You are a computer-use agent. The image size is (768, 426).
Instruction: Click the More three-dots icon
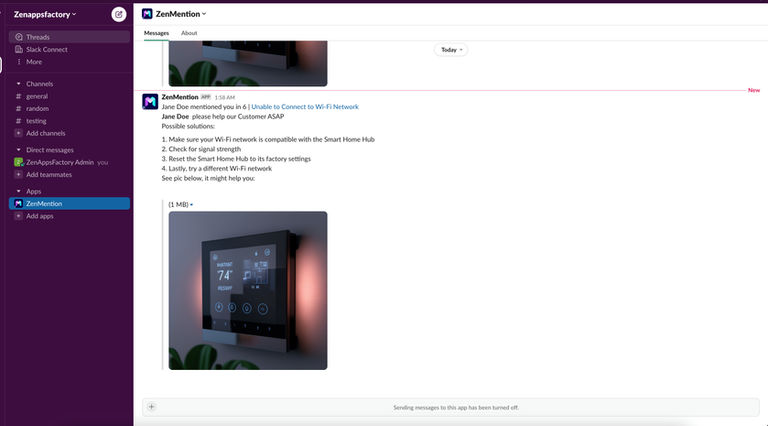(x=19, y=62)
